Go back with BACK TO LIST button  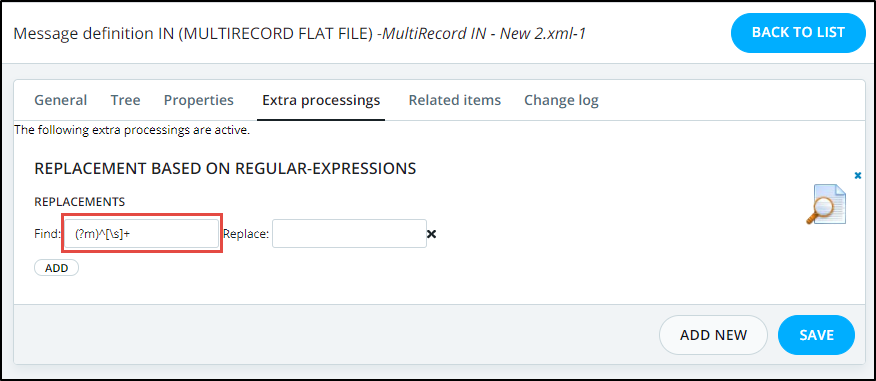[798, 33]
